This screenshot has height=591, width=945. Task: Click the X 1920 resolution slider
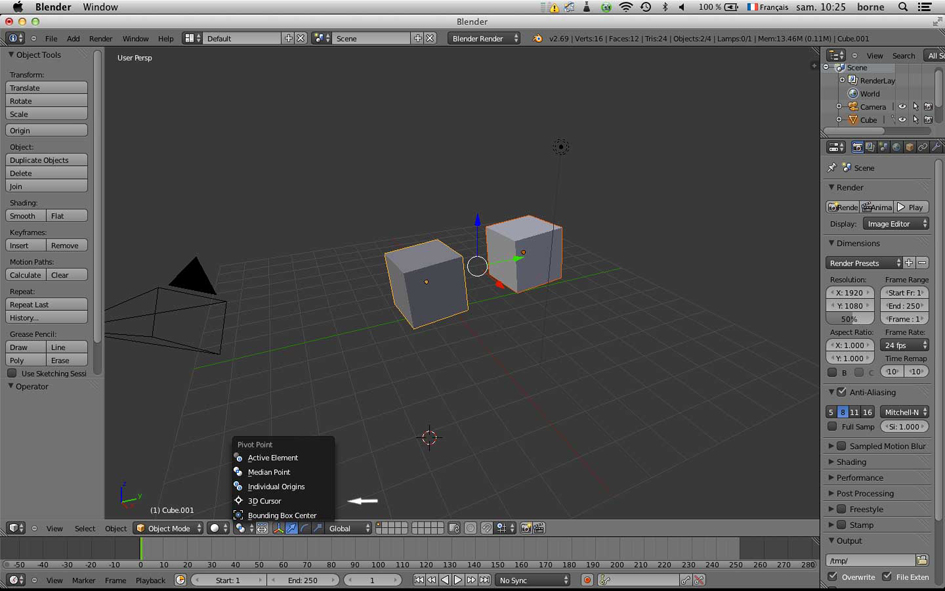pyautogui.click(x=849, y=292)
